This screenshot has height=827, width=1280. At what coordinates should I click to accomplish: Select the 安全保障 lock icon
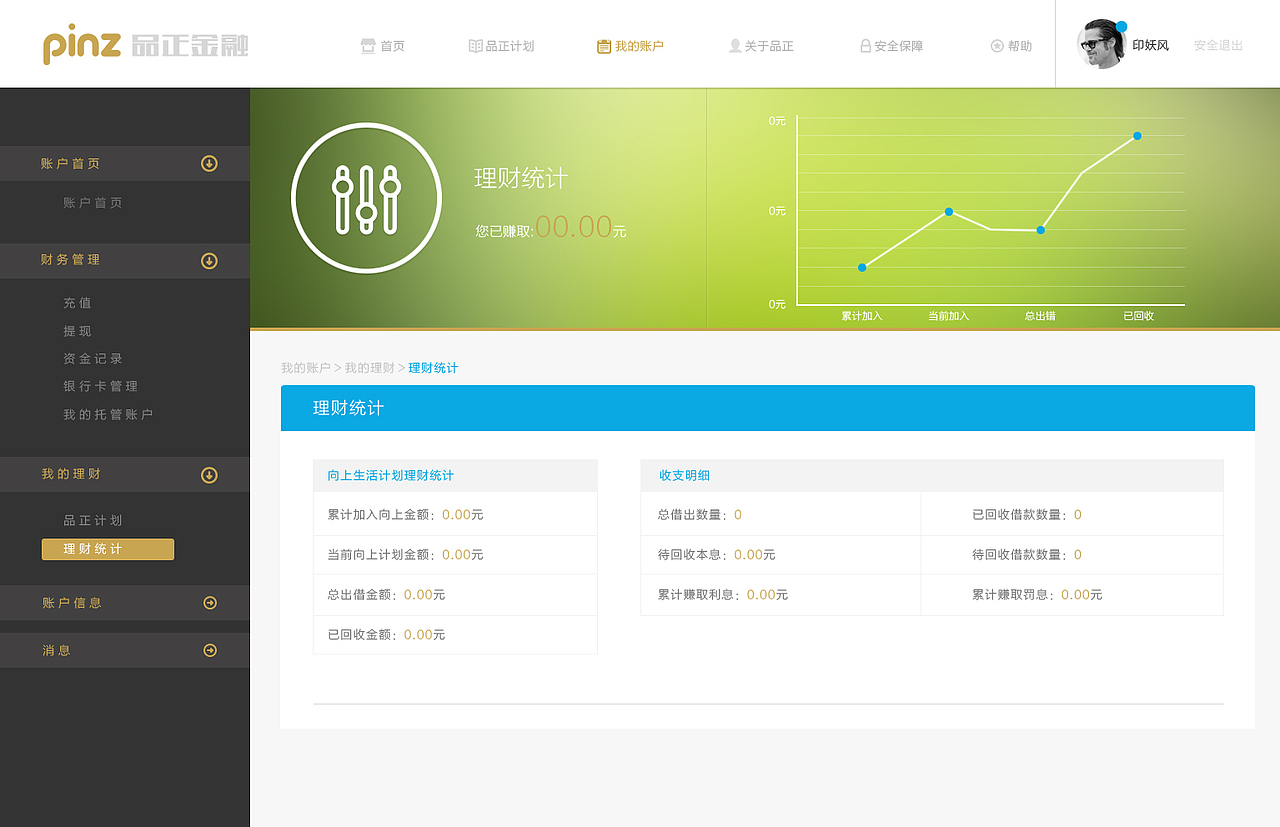(x=864, y=45)
